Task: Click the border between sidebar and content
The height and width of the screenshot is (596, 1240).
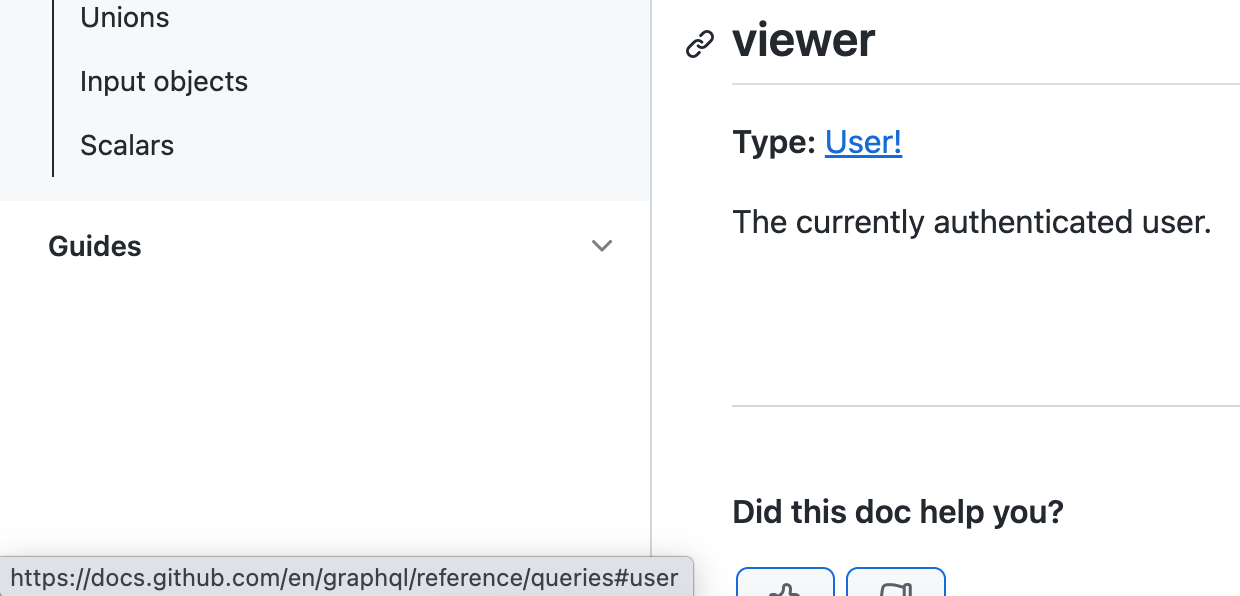Action: [x=651, y=298]
